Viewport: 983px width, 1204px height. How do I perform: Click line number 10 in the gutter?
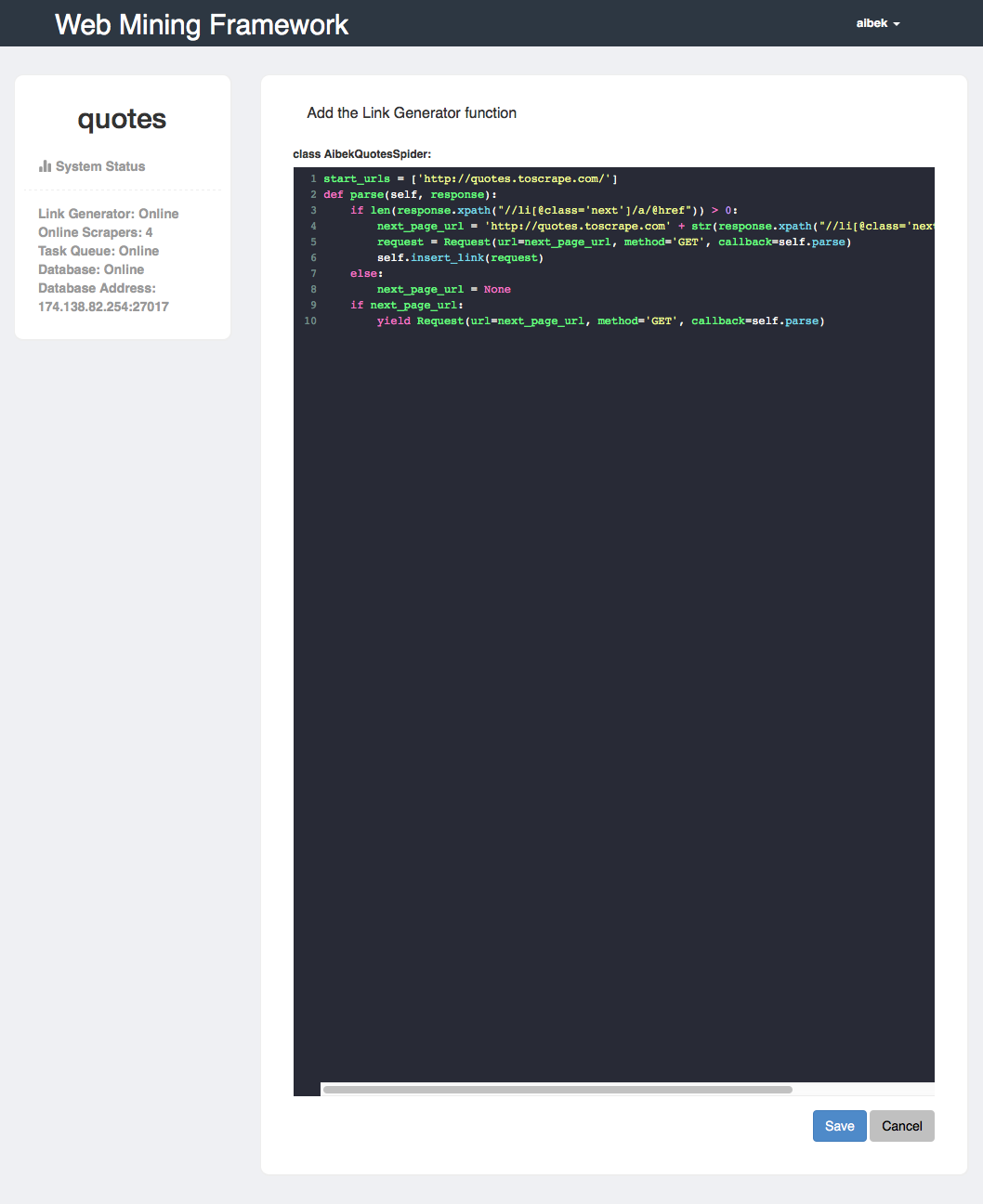click(x=310, y=321)
